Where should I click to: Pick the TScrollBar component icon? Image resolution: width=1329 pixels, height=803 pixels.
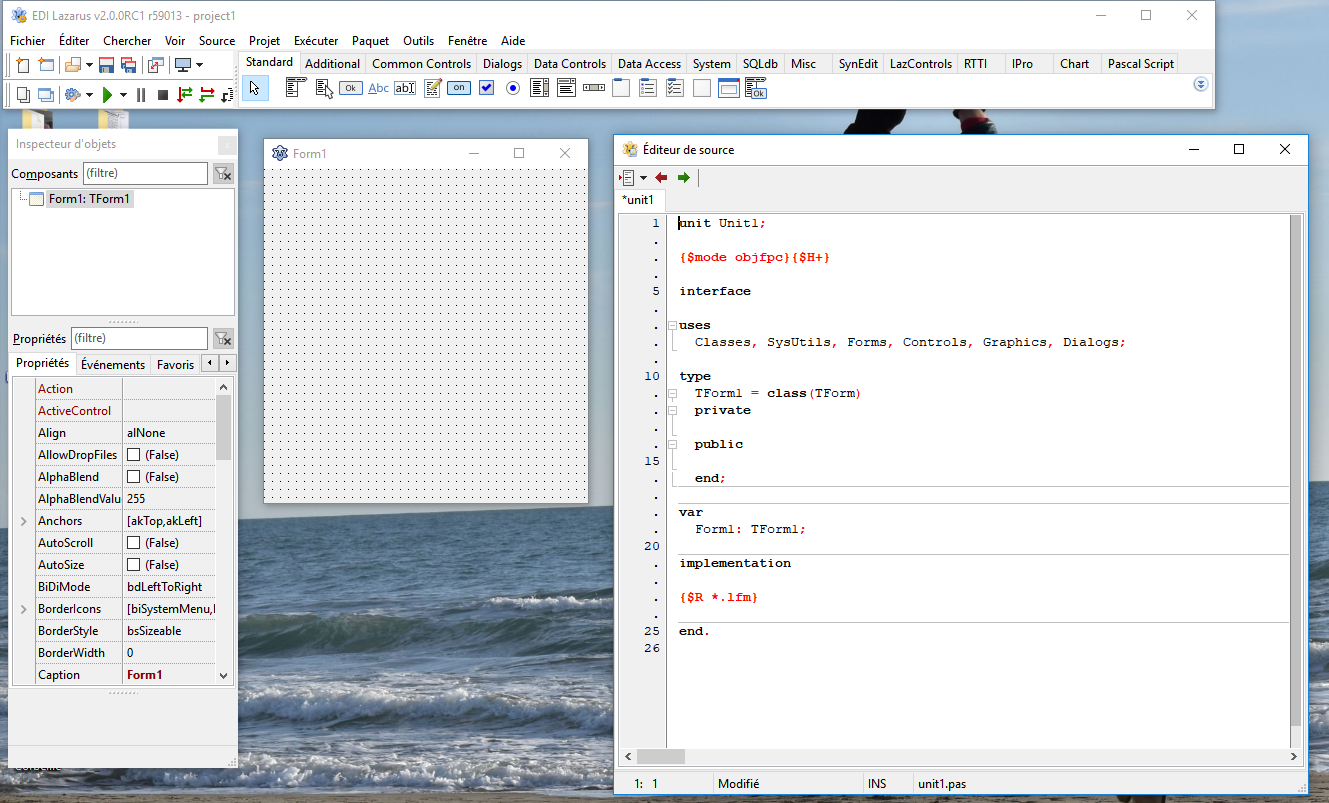pos(594,88)
